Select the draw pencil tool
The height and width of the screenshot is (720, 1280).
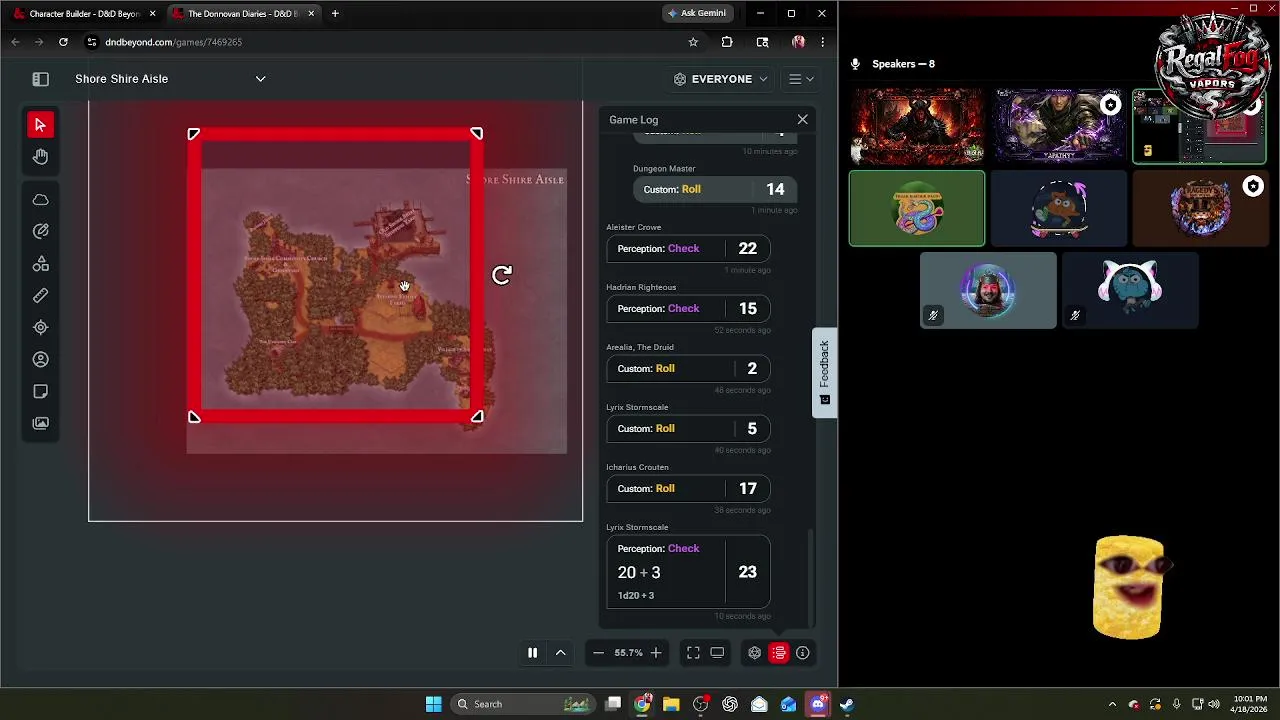point(40,231)
